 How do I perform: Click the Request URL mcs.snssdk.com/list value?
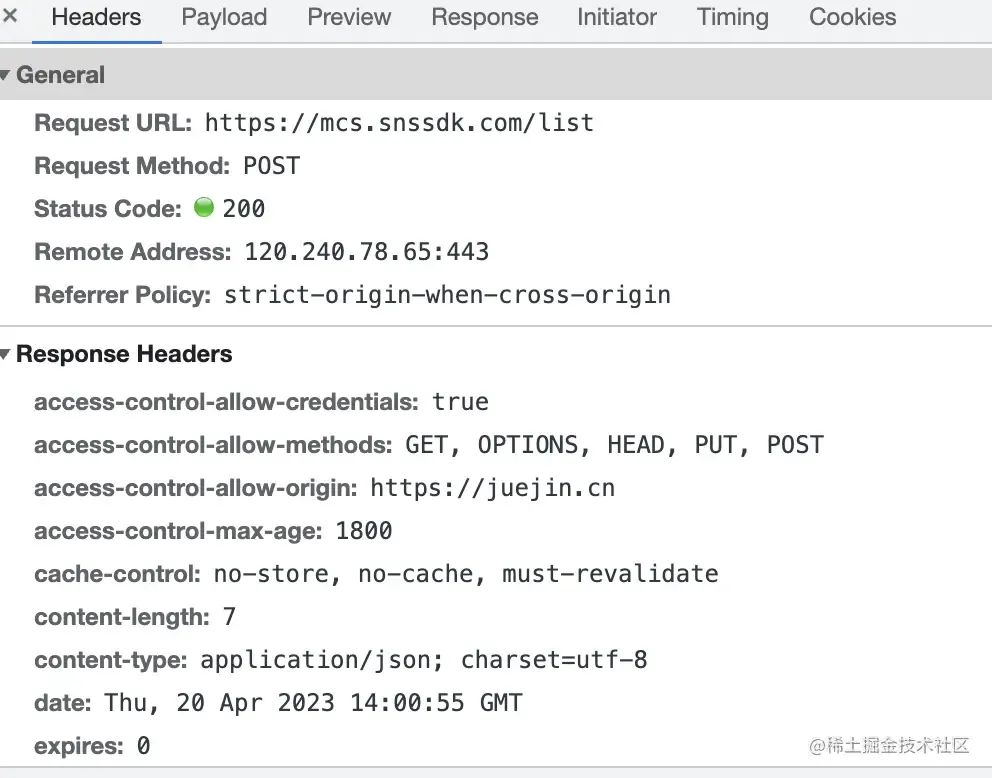(x=399, y=123)
